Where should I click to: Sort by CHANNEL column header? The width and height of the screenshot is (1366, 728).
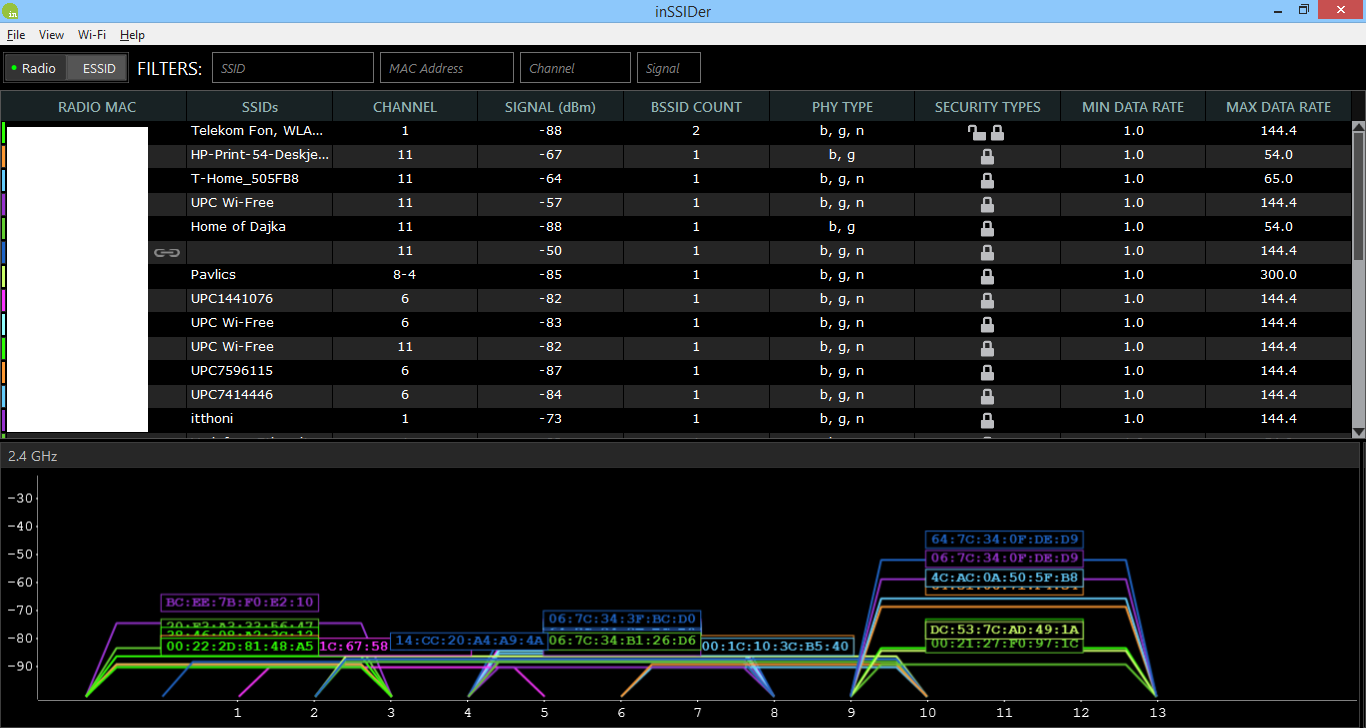pyautogui.click(x=405, y=107)
